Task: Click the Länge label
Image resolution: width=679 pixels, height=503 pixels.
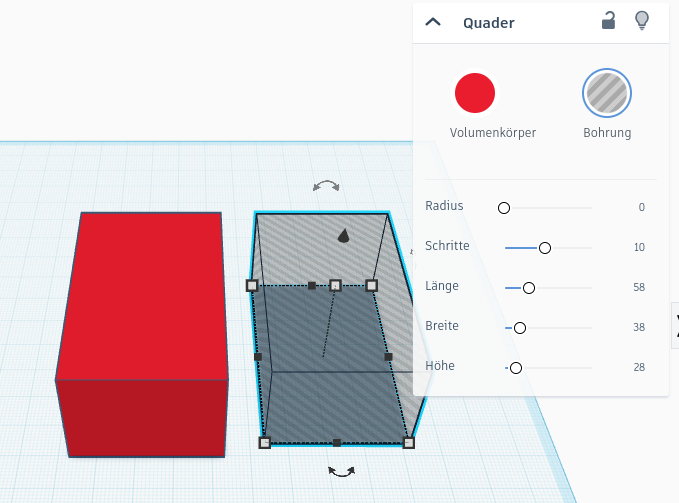Action: pos(442,286)
